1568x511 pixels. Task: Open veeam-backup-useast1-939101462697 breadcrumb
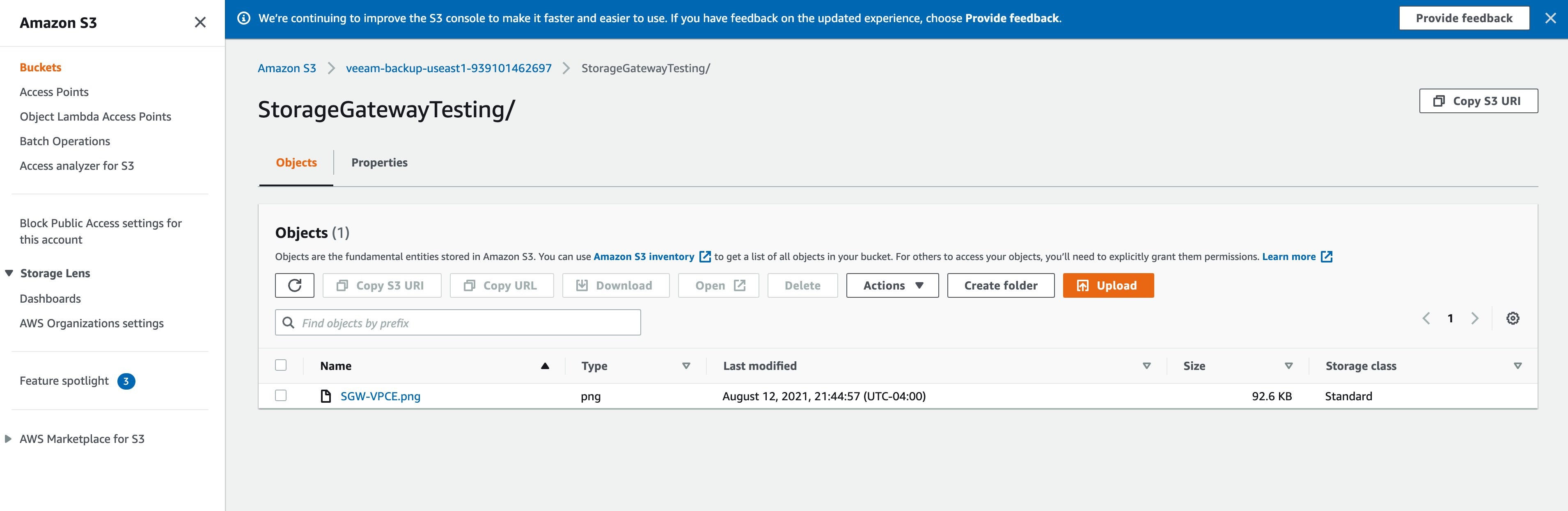(449, 68)
